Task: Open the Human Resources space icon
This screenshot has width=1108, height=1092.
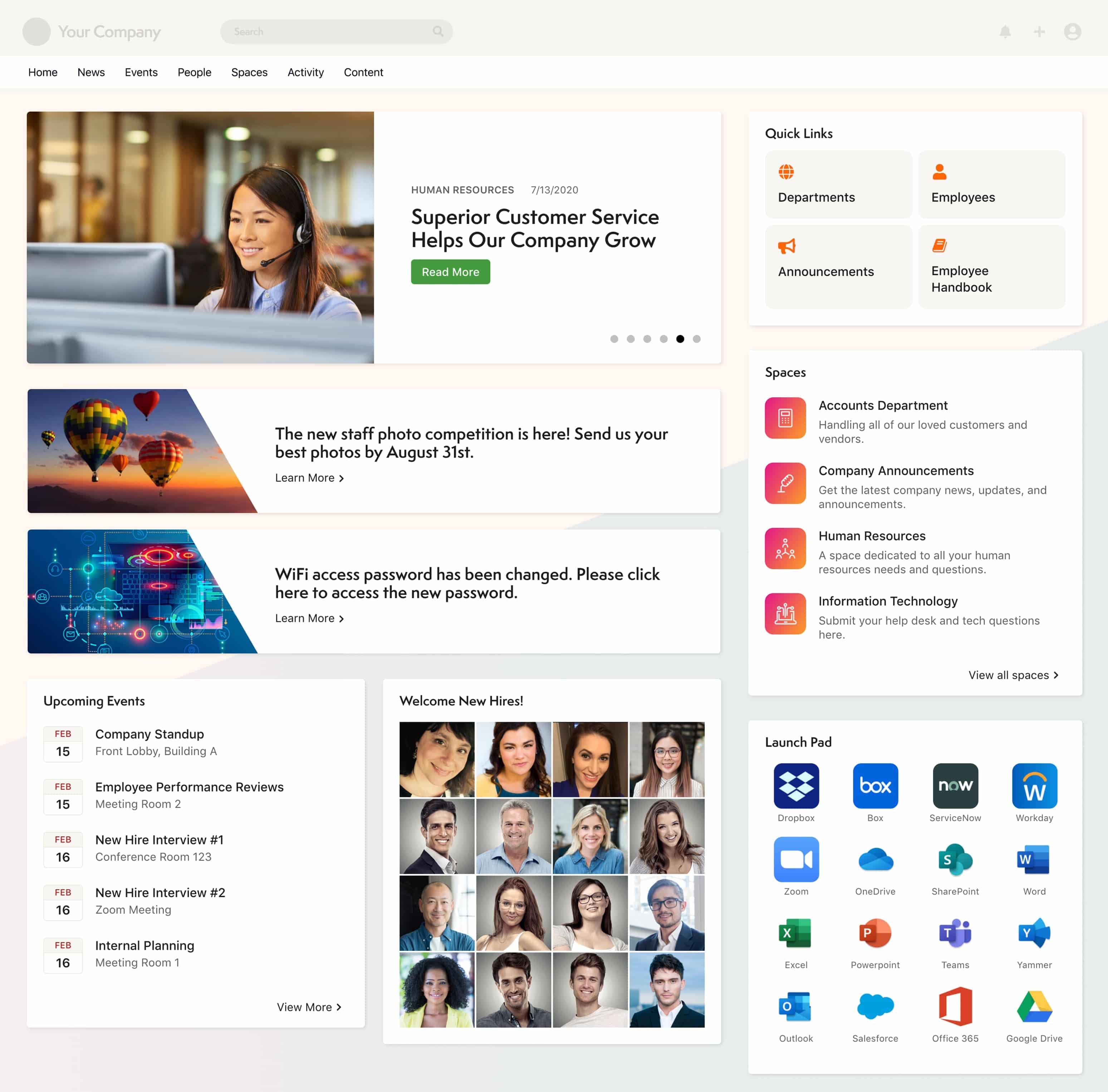Action: (785, 548)
